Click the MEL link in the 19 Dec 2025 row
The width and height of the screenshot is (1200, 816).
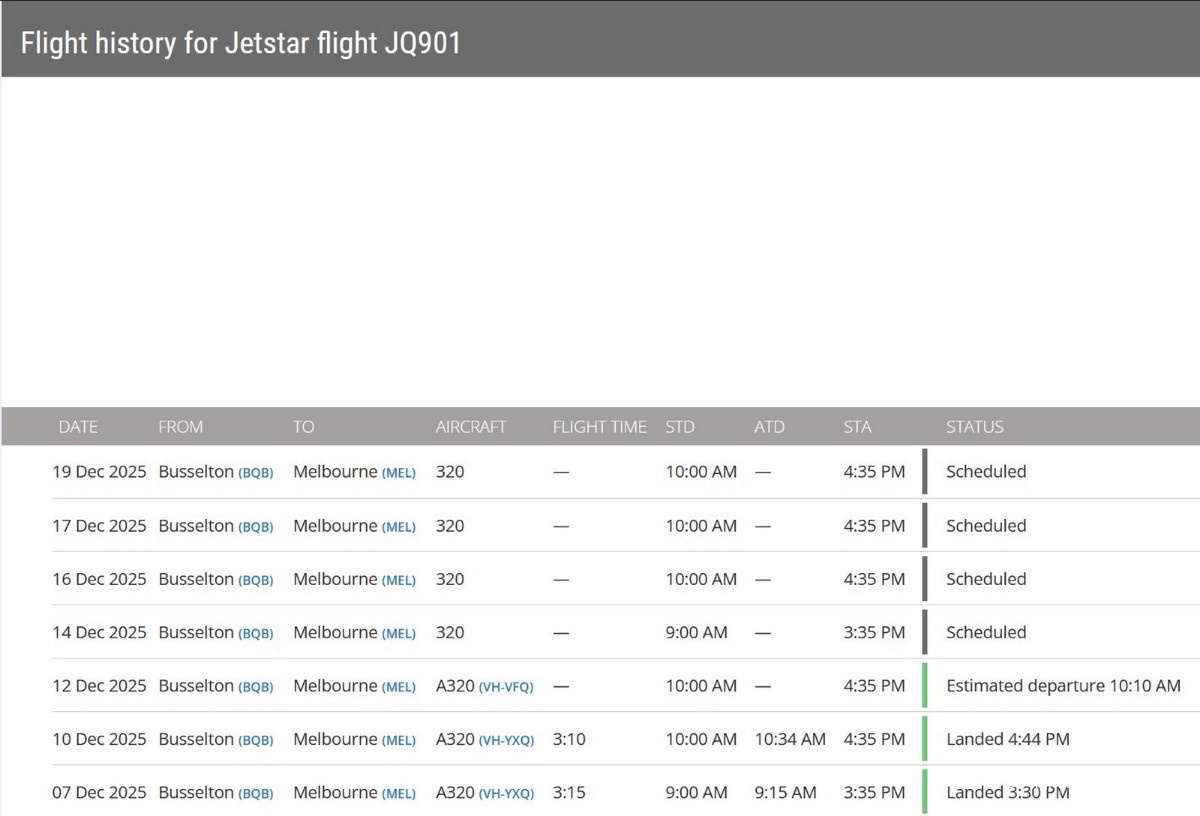pos(399,473)
